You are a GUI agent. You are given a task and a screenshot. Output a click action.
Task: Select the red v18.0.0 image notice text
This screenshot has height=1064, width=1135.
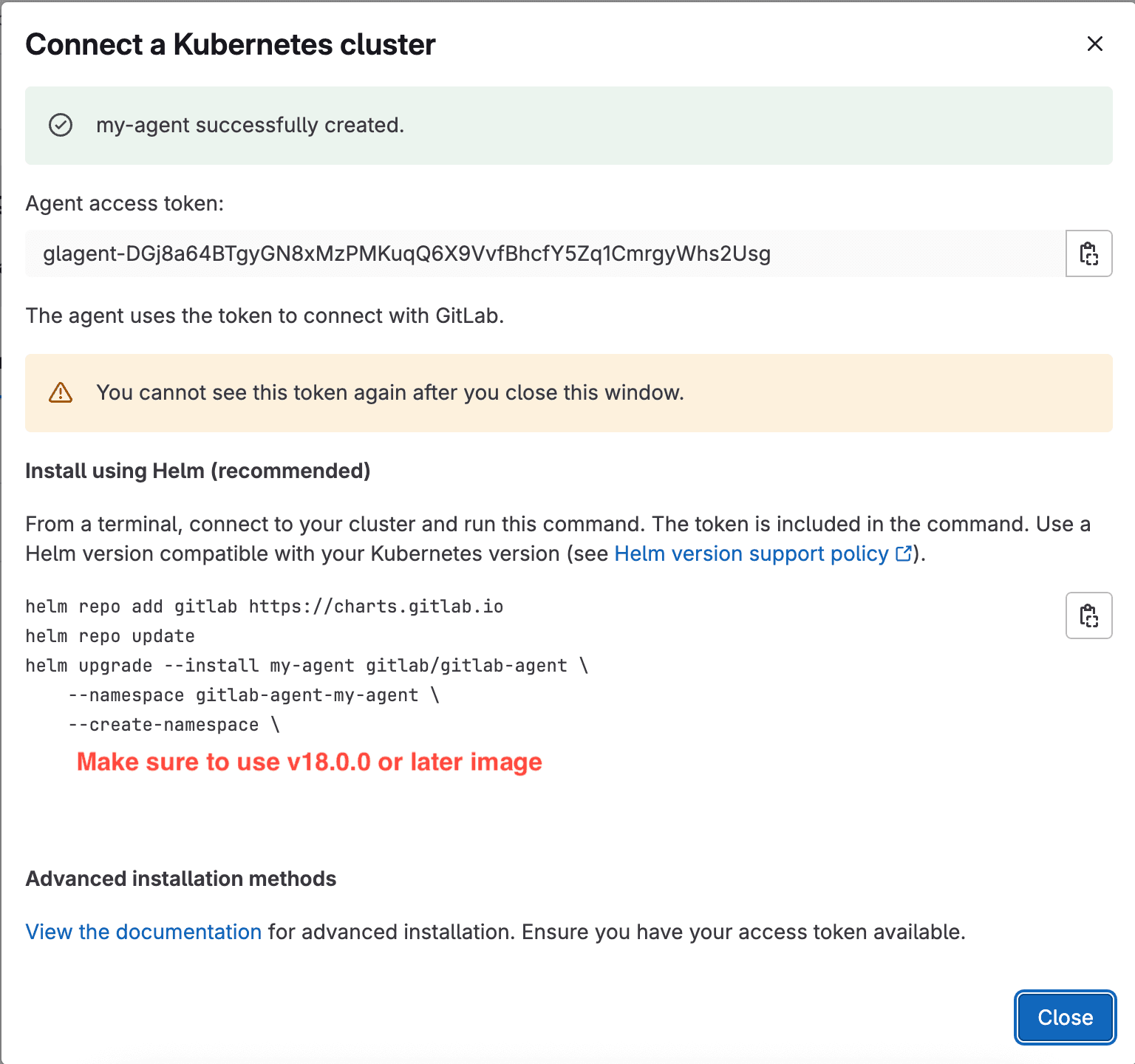click(310, 762)
